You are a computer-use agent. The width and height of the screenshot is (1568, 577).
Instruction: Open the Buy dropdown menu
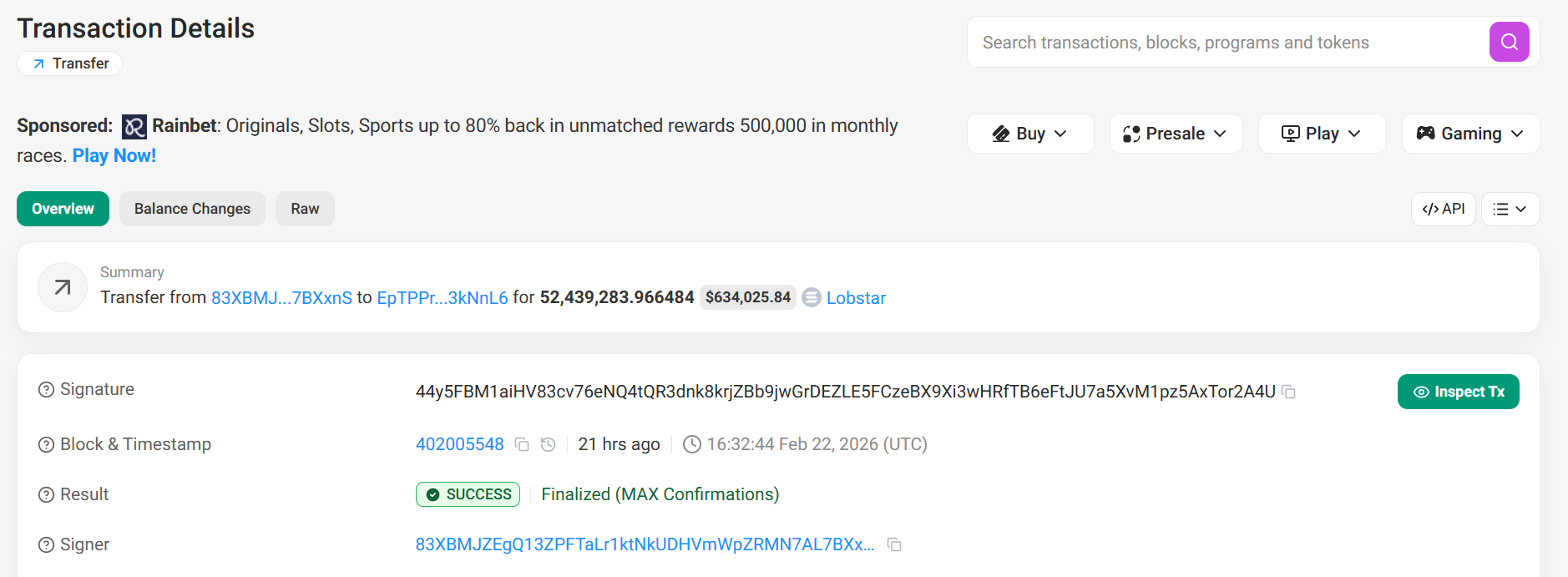pos(1030,134)
